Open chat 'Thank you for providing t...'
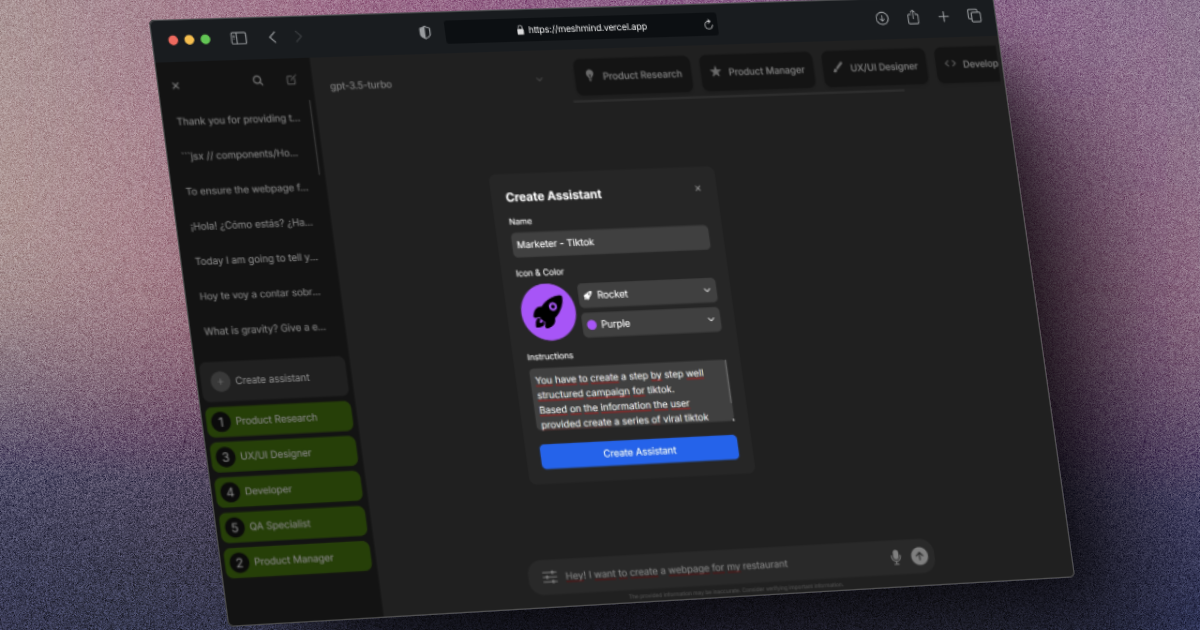 pyautogui.click(x=238, y=120)
